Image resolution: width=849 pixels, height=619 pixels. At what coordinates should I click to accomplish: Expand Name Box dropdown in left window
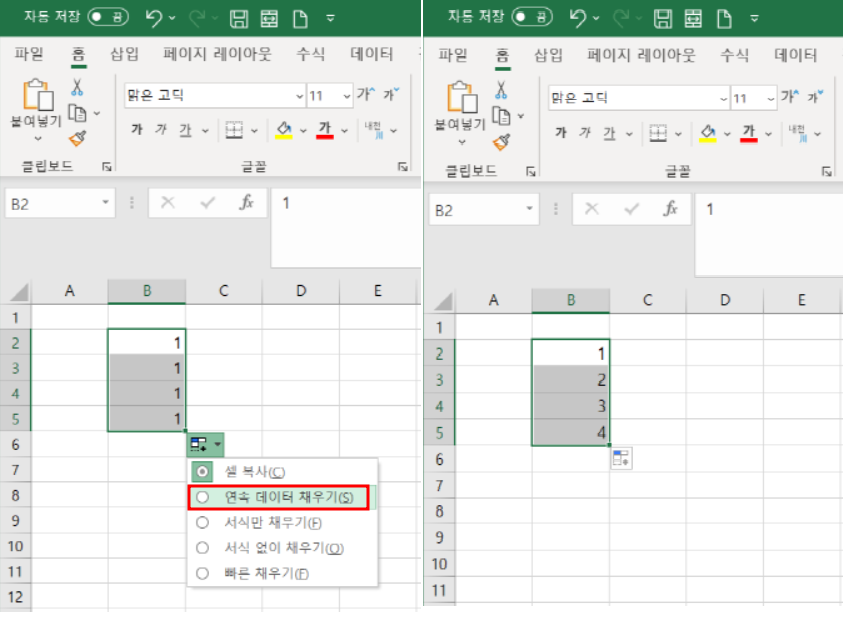pyautogui.click(x=106, y=203)
